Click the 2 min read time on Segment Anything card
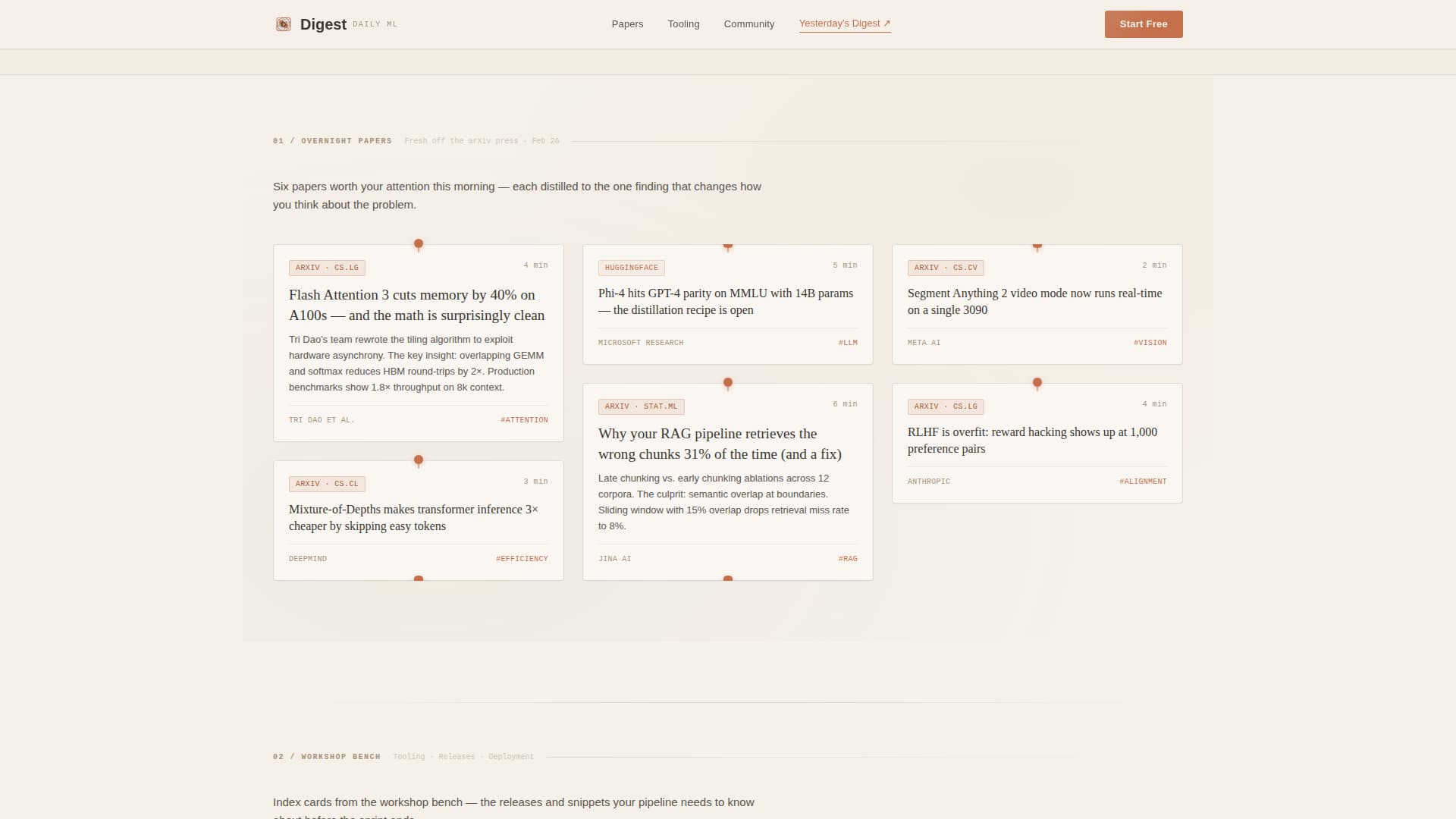 click(1154, 265)
